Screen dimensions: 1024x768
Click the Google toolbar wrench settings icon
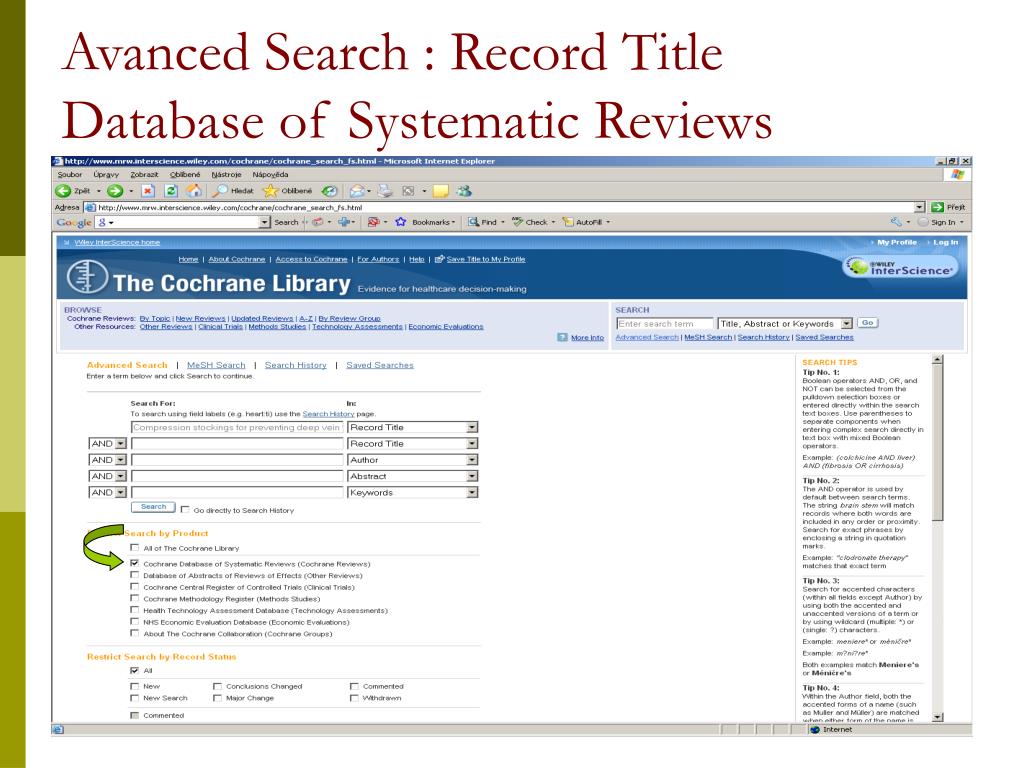[x=896, y=222]
